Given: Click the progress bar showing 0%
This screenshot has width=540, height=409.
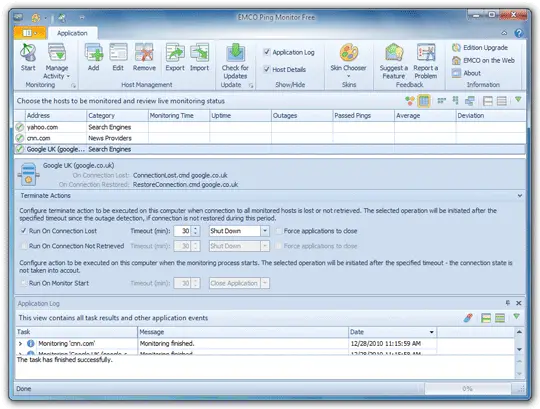Looking at the screenshot, I should 467,389.
